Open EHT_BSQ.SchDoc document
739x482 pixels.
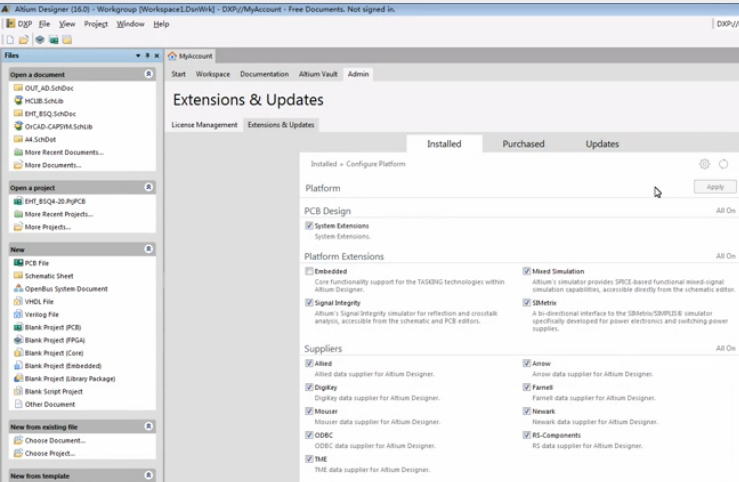point(50,114)
